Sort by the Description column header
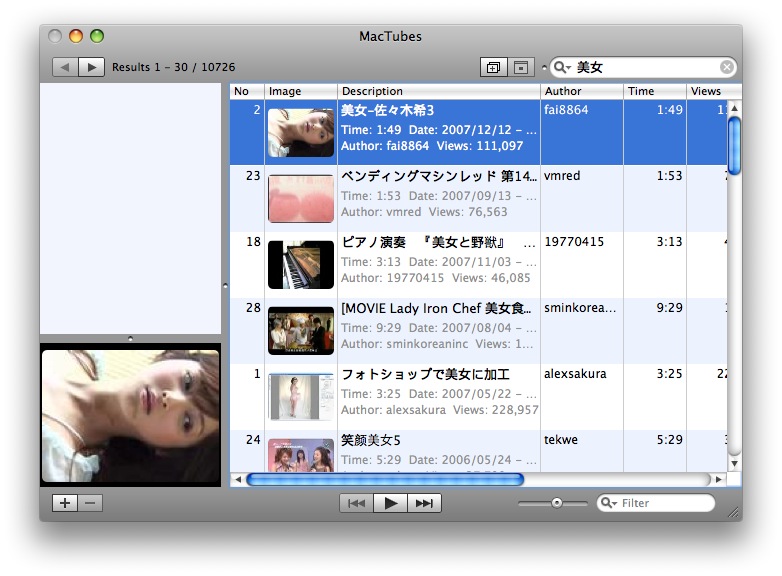The height and width of the screenshot is (576, 782). (x=438, y=91)
